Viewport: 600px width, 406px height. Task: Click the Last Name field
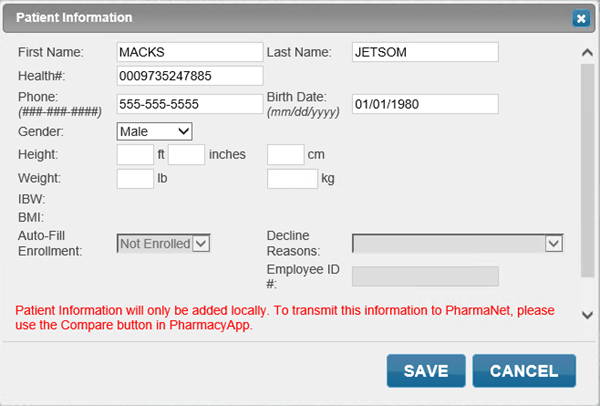(x=425, y=51)
